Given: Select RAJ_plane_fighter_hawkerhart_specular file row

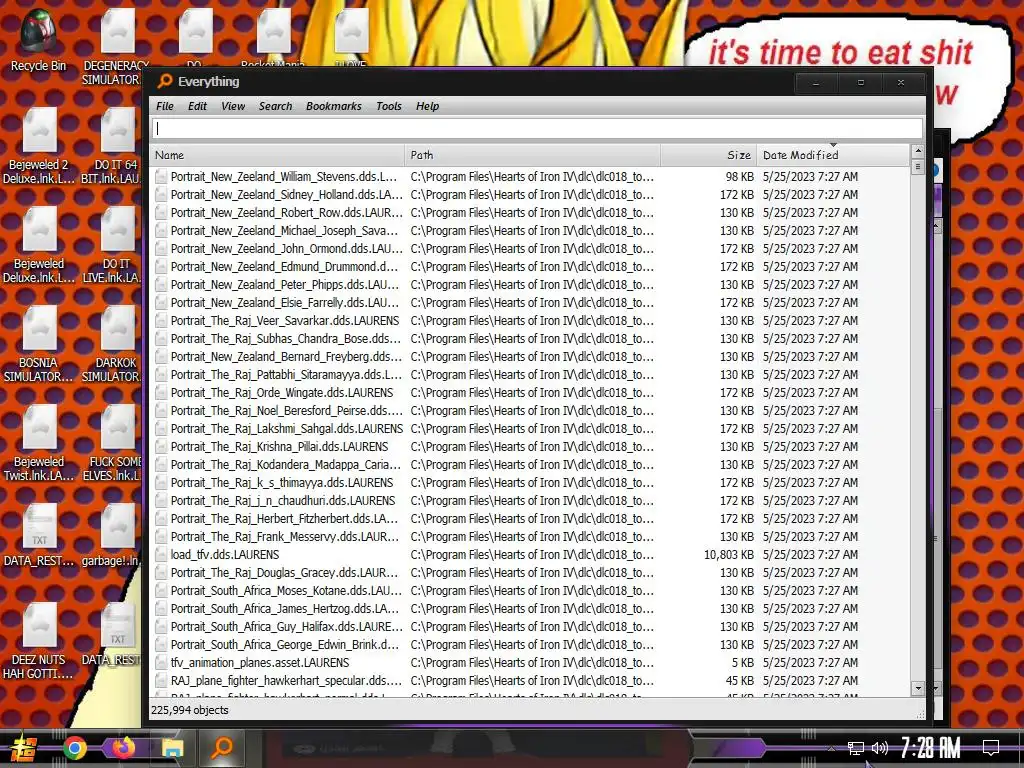Looking at the screenshot, I should 530,680.
